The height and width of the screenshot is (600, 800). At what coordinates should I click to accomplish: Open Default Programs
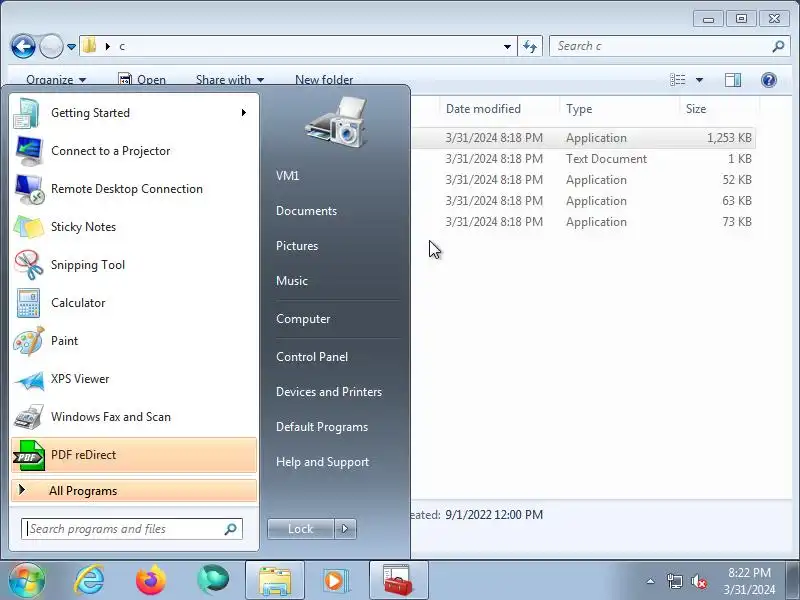[x=322, y=427]
